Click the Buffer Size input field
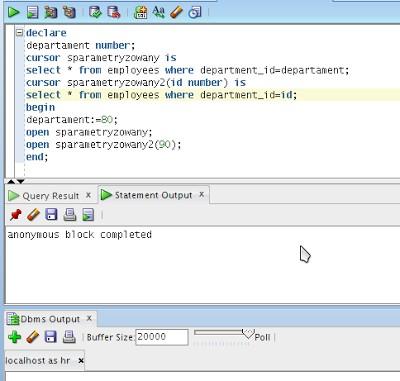The height and width of the screenshot is (381, 400). pyautogui.click(x=162, y=337)
